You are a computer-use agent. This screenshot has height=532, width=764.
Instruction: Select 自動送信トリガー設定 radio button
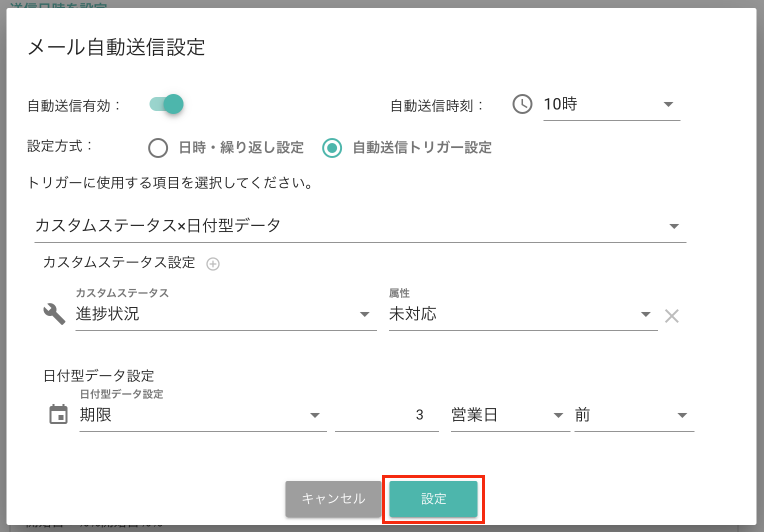click(x=332, y=148)
